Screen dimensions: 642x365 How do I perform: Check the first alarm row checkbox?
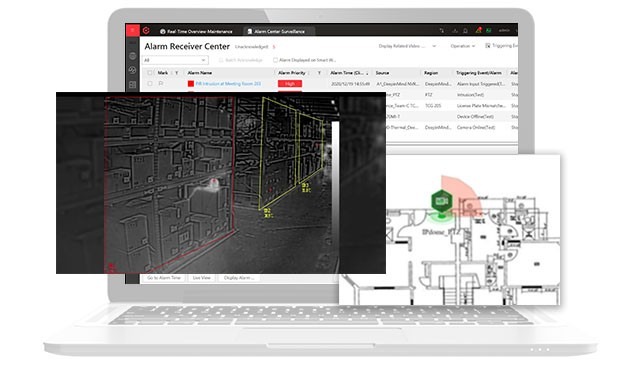[150, 84]
